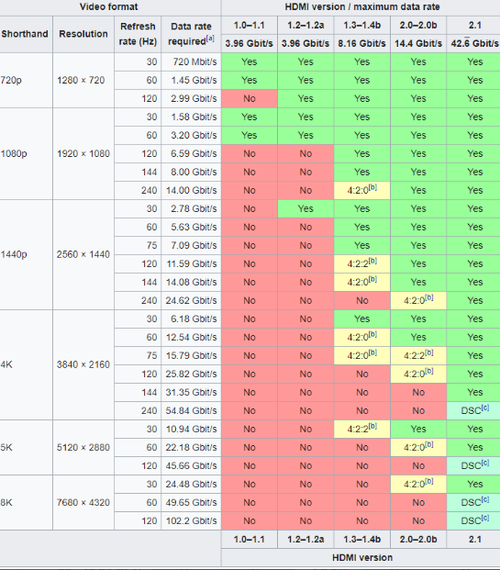Open footnote [a] beside Data rate required
This screenshot has height=570, width=500.
pyautogui.click(x=210, y=39)
